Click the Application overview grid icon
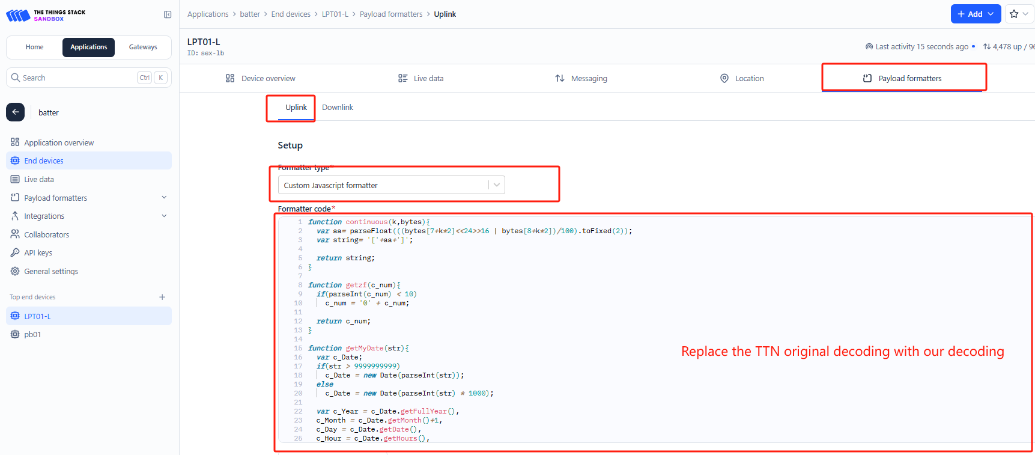This screenshot has width=1035, height=455. coord(15,143)
